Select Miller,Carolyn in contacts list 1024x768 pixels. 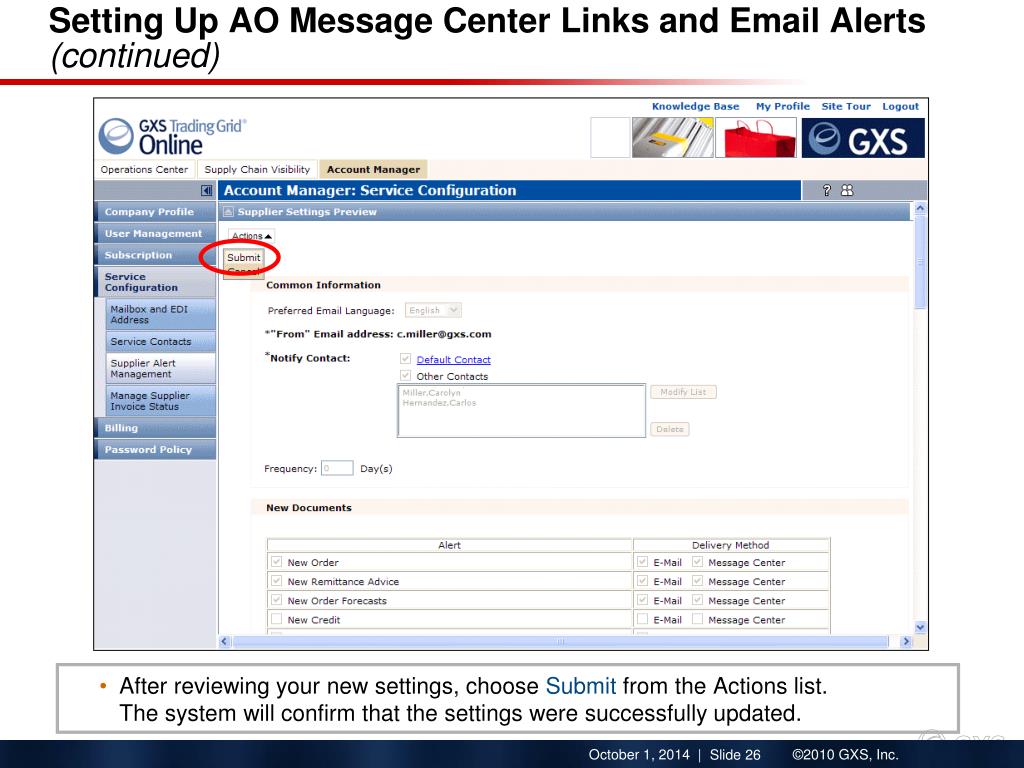coord(431,392)
